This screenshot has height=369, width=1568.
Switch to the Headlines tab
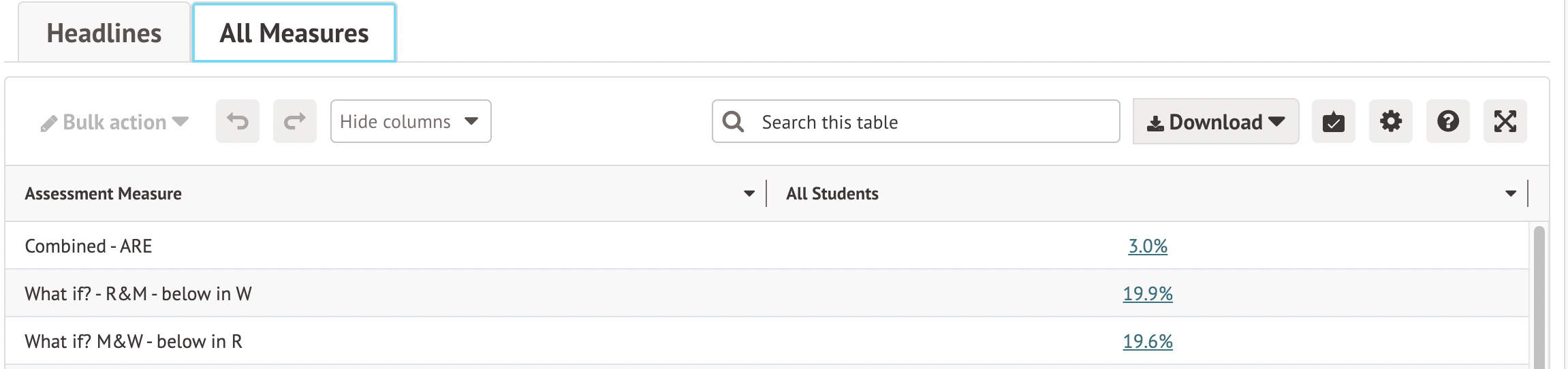(x=104, y=33)
